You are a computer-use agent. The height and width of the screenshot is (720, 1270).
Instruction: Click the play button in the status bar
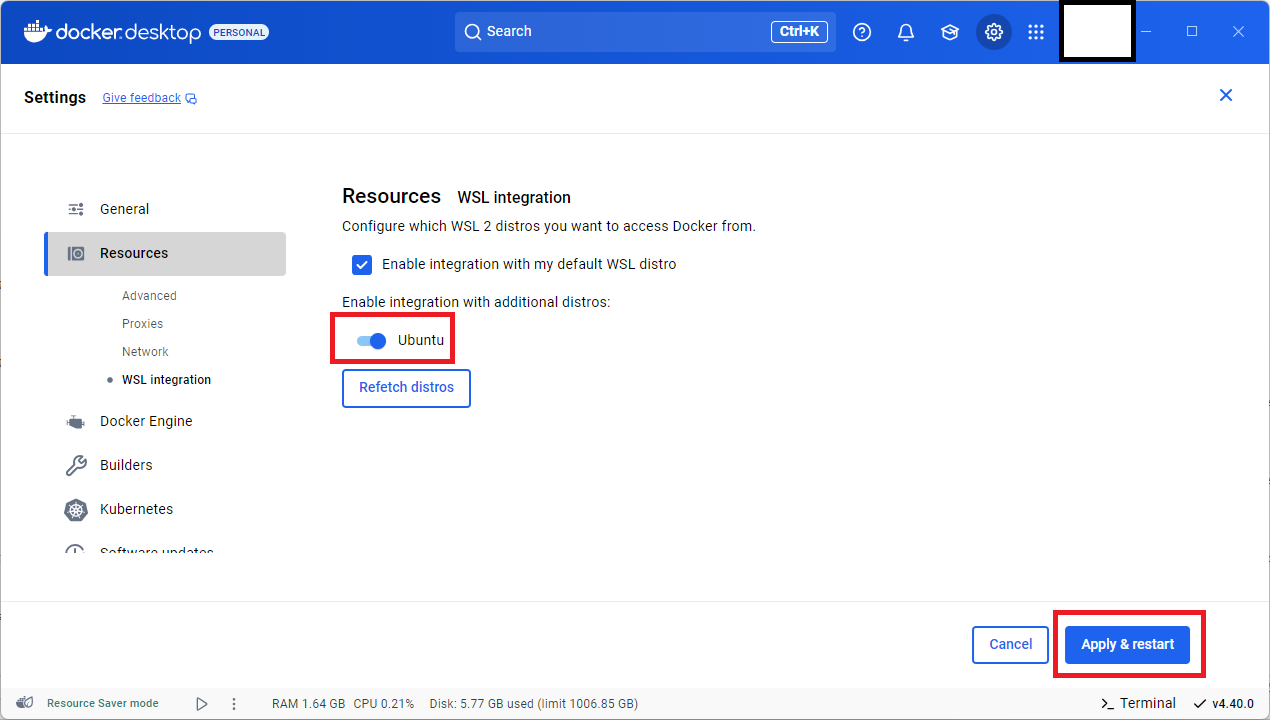(x=201, y=703)
